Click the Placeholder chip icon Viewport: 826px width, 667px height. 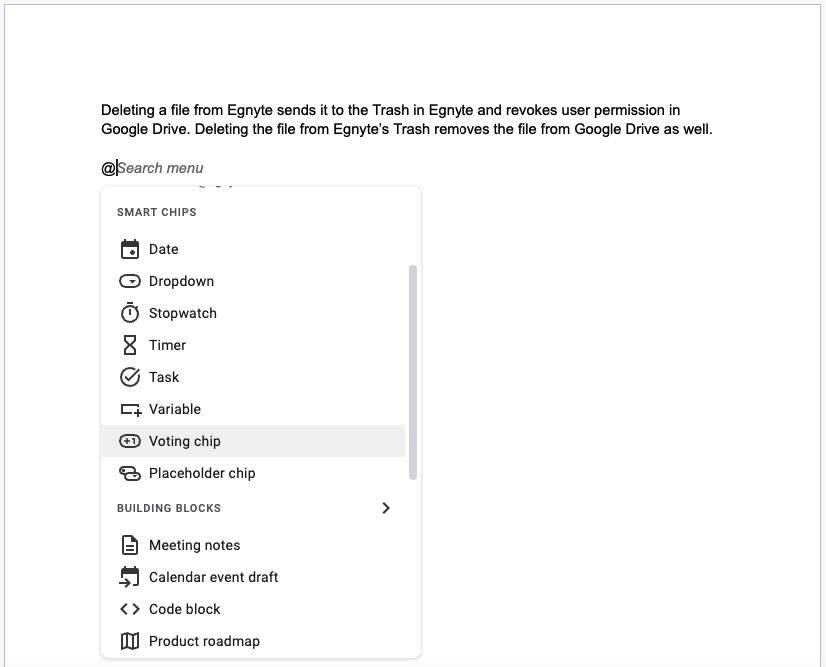pos(130,473)
